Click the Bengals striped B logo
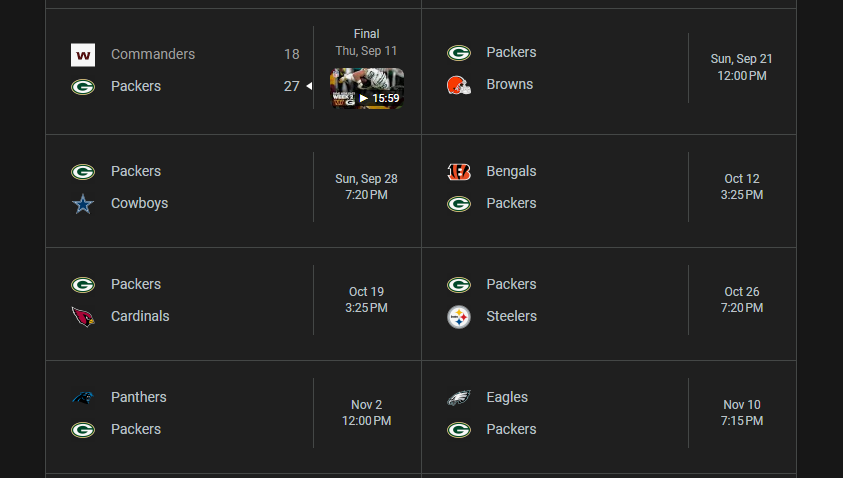This screenshot has height=478, width=843. click(459, 172)
